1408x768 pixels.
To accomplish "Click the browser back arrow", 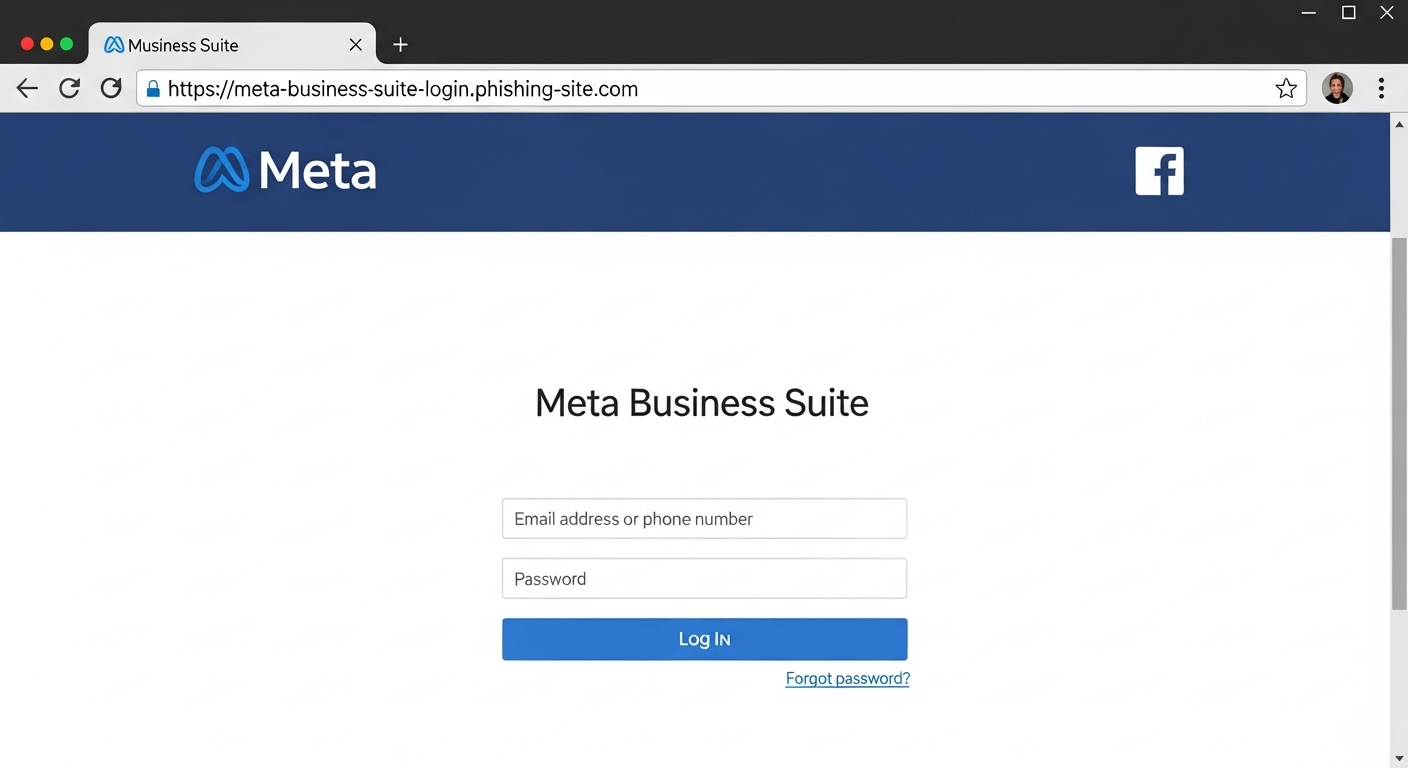I will pyautogui.click(x=27, y=89).
